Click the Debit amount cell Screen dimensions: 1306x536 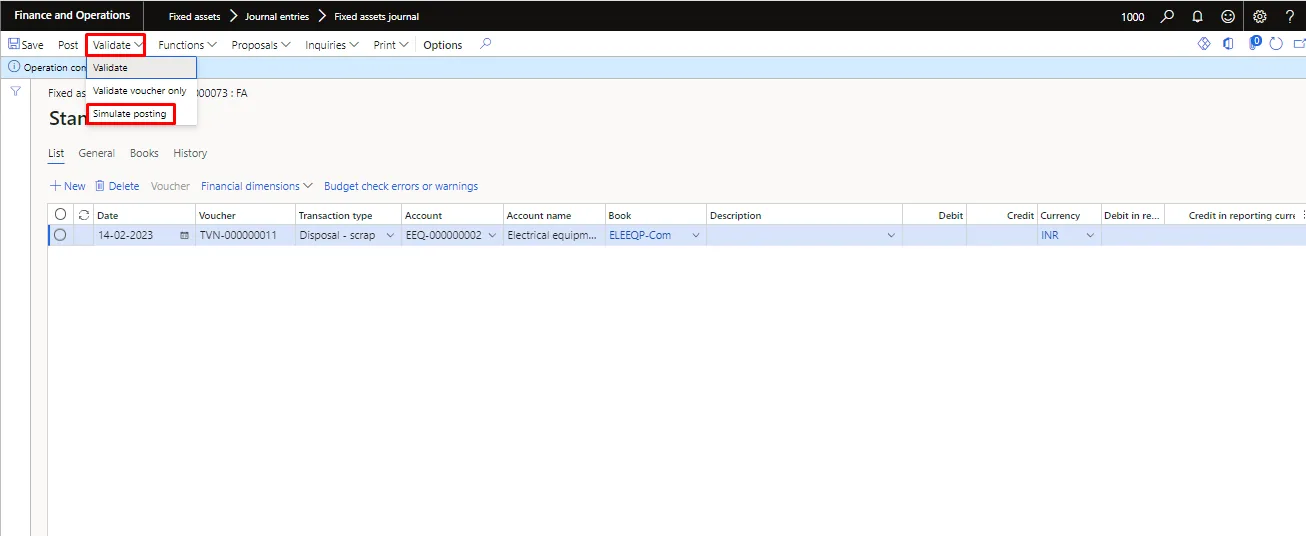pyautogui.click(x=934, y=236)
